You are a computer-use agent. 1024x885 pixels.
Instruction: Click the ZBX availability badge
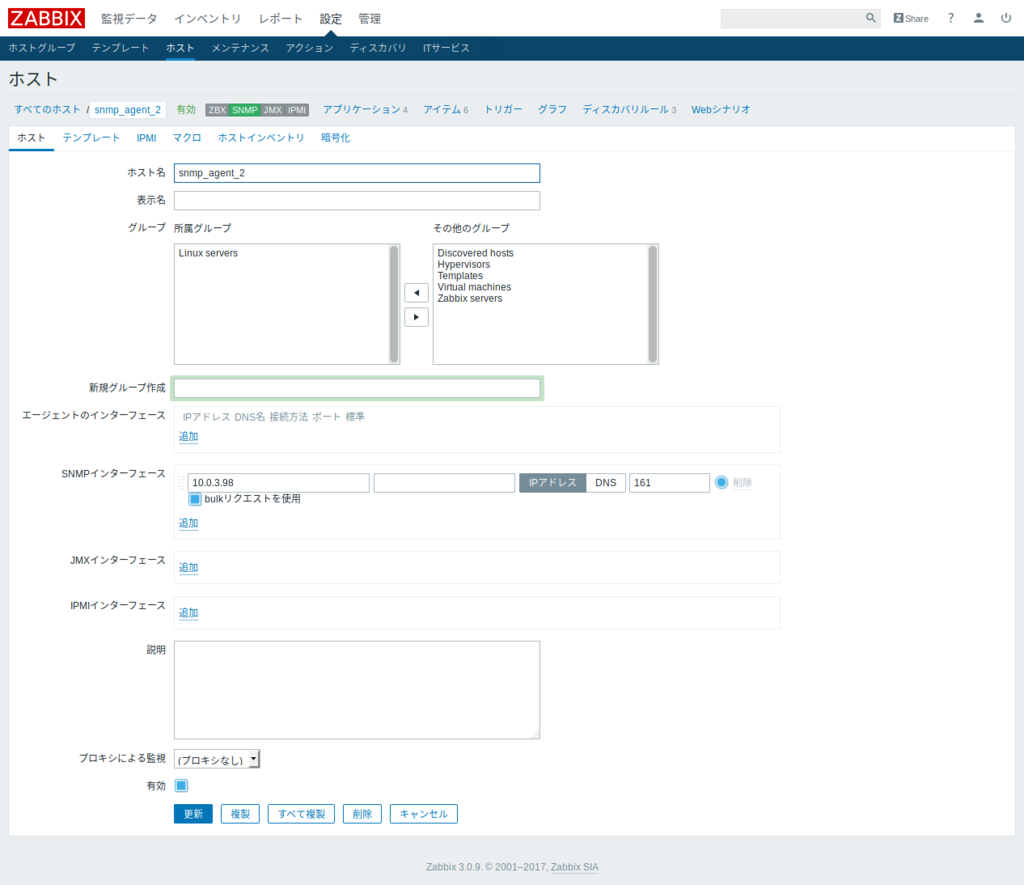tap(217, 110)
